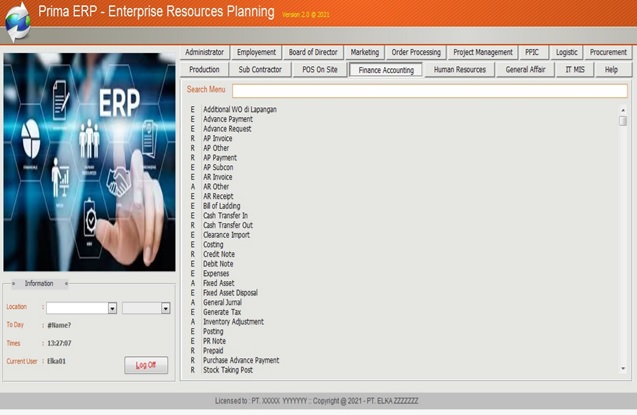Expand the second dropdown beside Location
Image resolution: width=637 pixels, height=415 pixels.
[x=165, y=308]
